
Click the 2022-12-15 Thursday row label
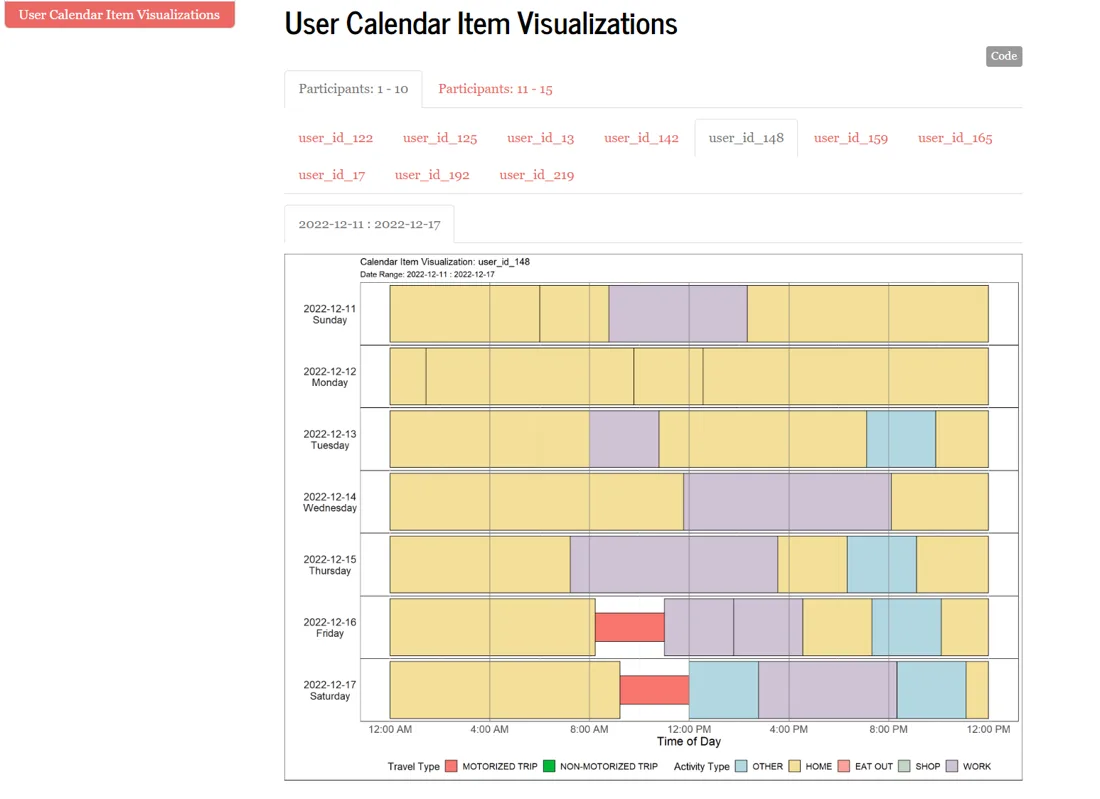tap(329, 565)
